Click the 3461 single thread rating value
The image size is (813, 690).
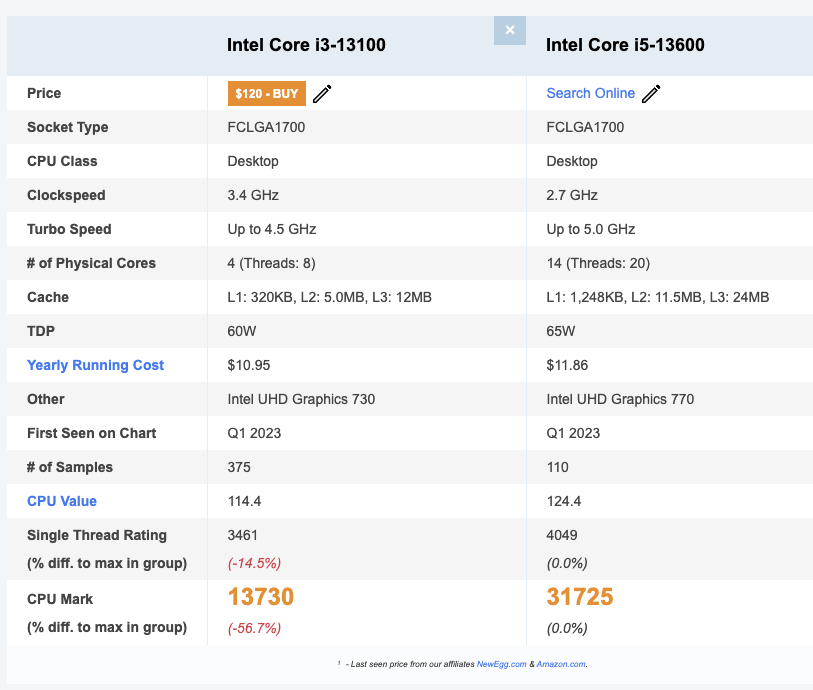click(243, 535)
